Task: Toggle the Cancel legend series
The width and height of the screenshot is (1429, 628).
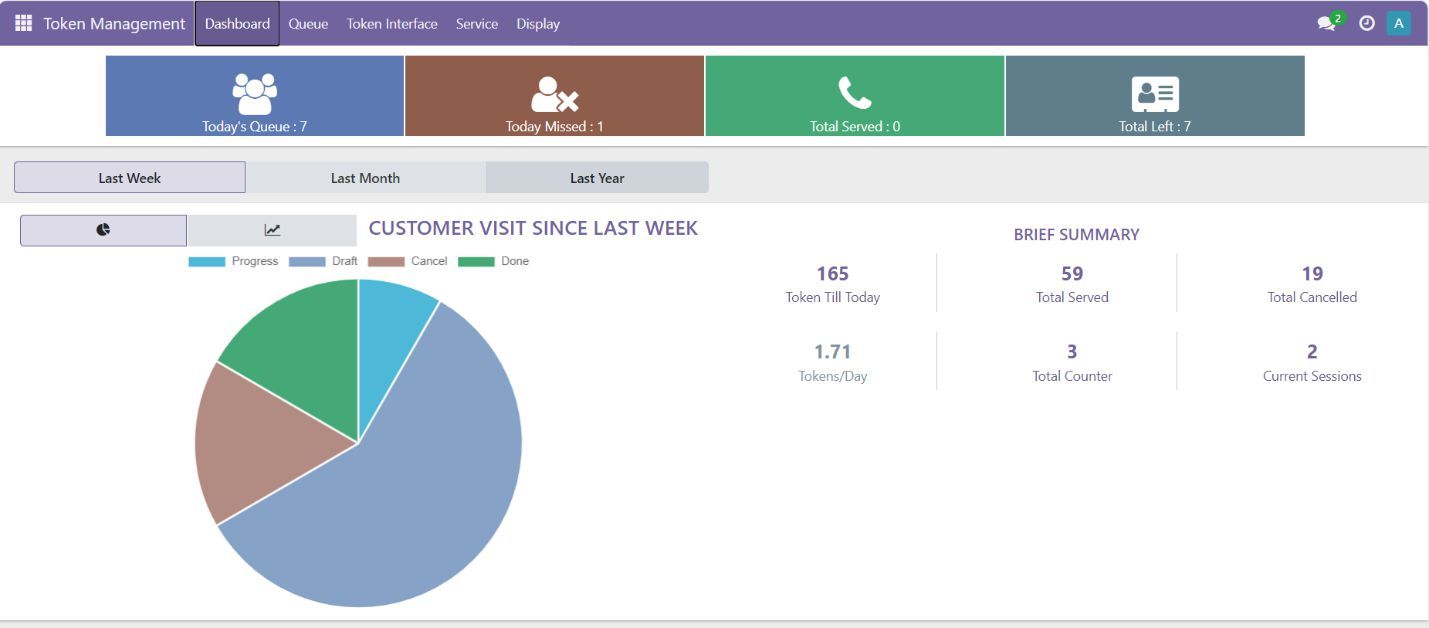Action: [408, 261]
